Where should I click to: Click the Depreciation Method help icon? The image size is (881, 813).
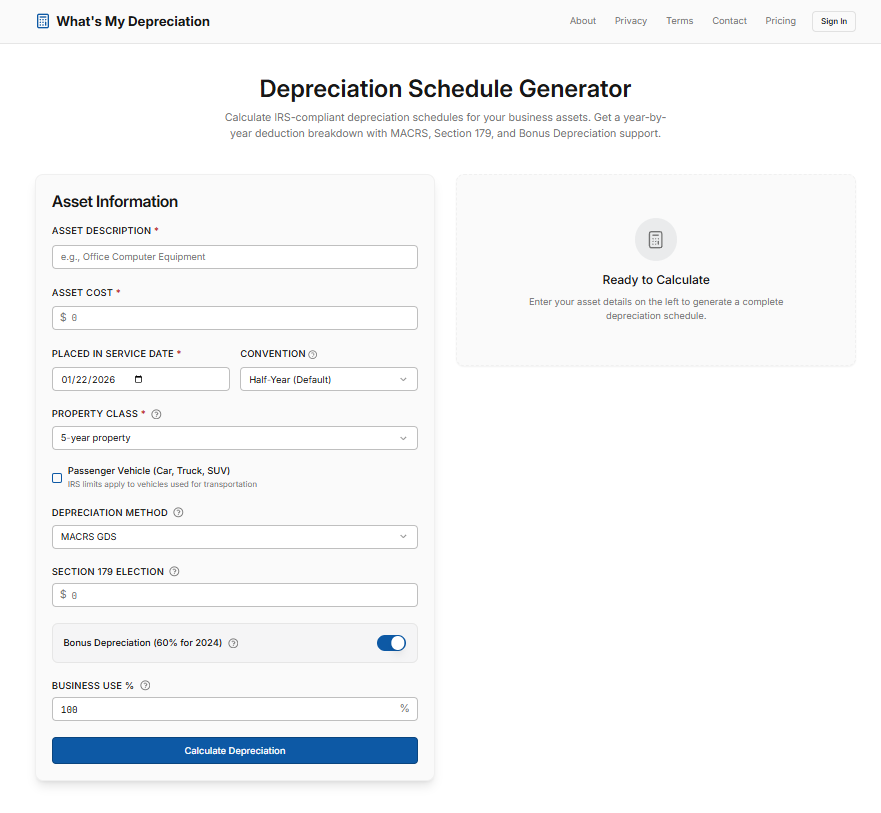(x=177, y=512)
